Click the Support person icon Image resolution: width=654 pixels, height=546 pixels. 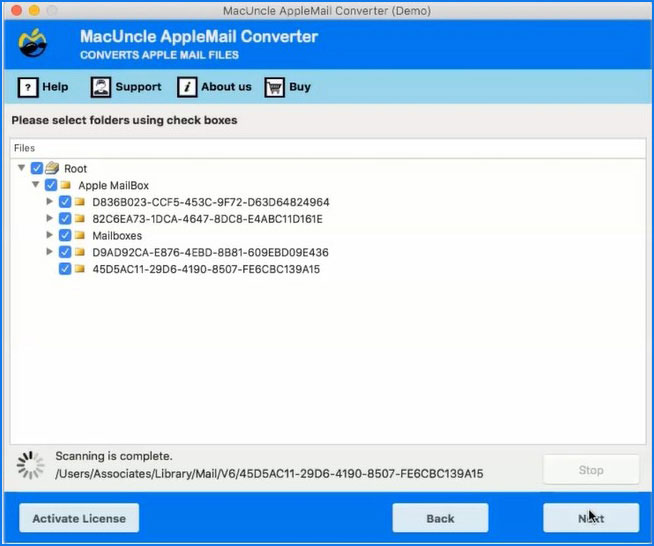point(101,87)
